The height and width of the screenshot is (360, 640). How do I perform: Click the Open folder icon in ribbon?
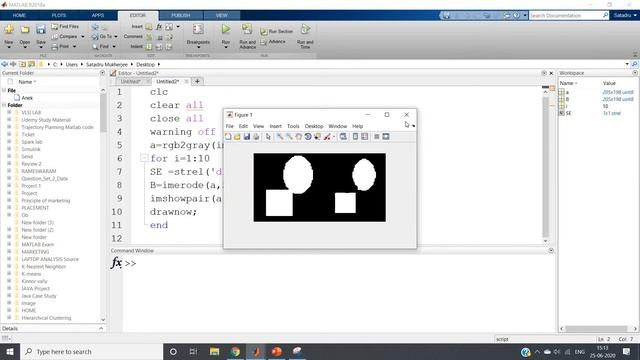(x=25, y=30)
